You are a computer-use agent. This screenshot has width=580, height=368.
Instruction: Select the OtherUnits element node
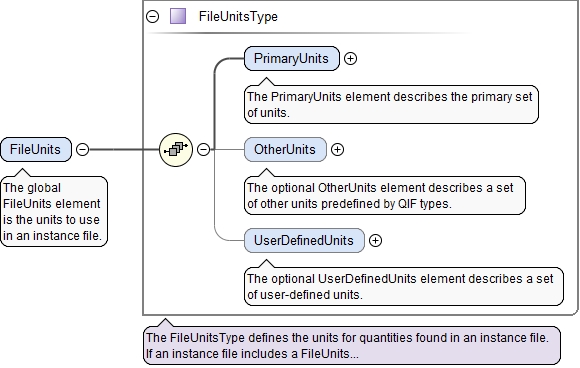coord(285,149)
